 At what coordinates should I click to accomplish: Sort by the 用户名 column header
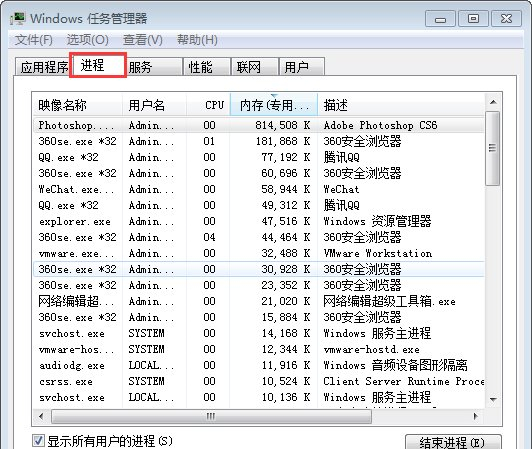click(x=154, y=105)
